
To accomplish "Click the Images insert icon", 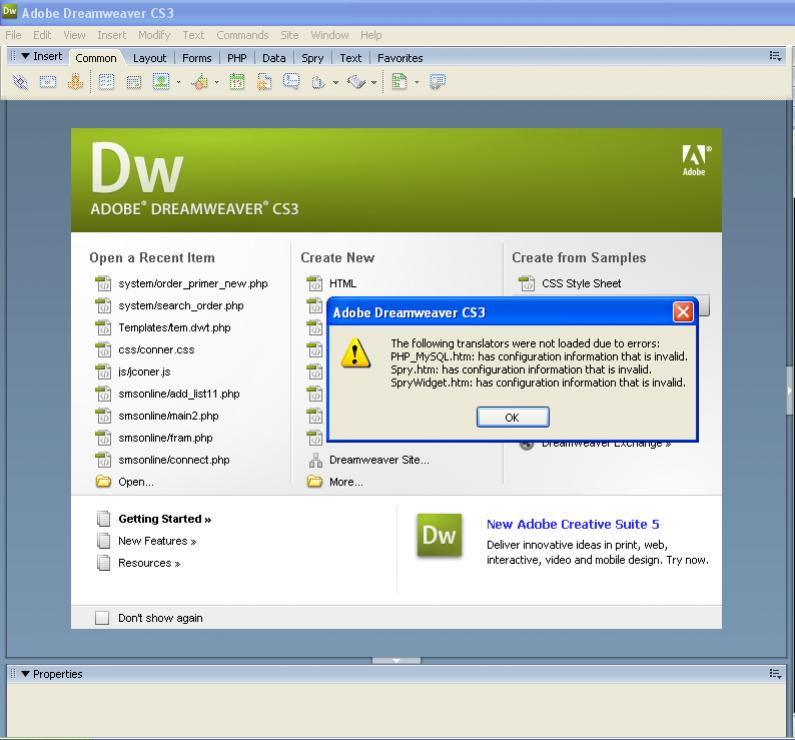I will [161, 82].
